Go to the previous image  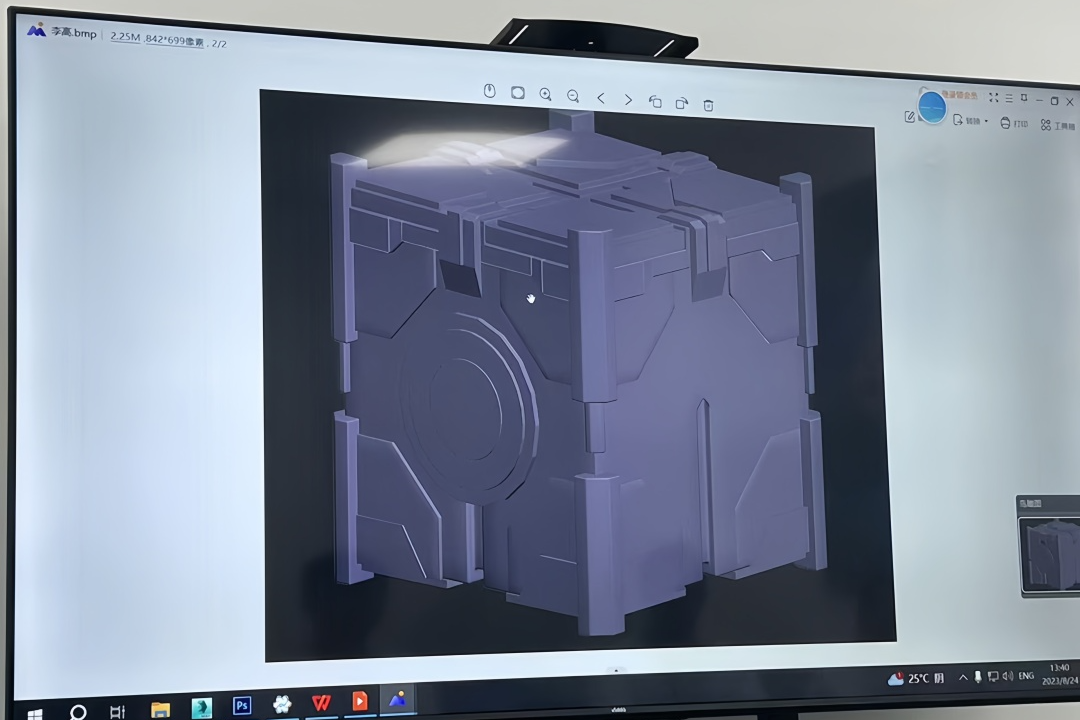click(x=601, y=98)
